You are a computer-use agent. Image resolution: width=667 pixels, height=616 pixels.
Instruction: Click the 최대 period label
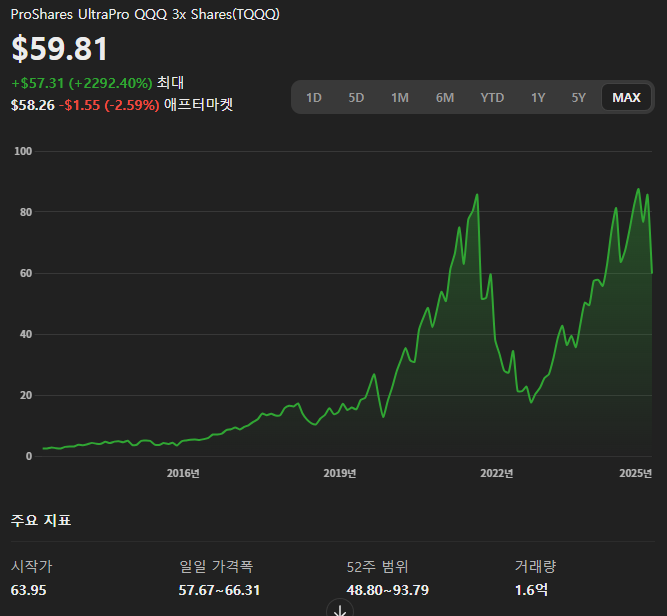coord(170,83)
